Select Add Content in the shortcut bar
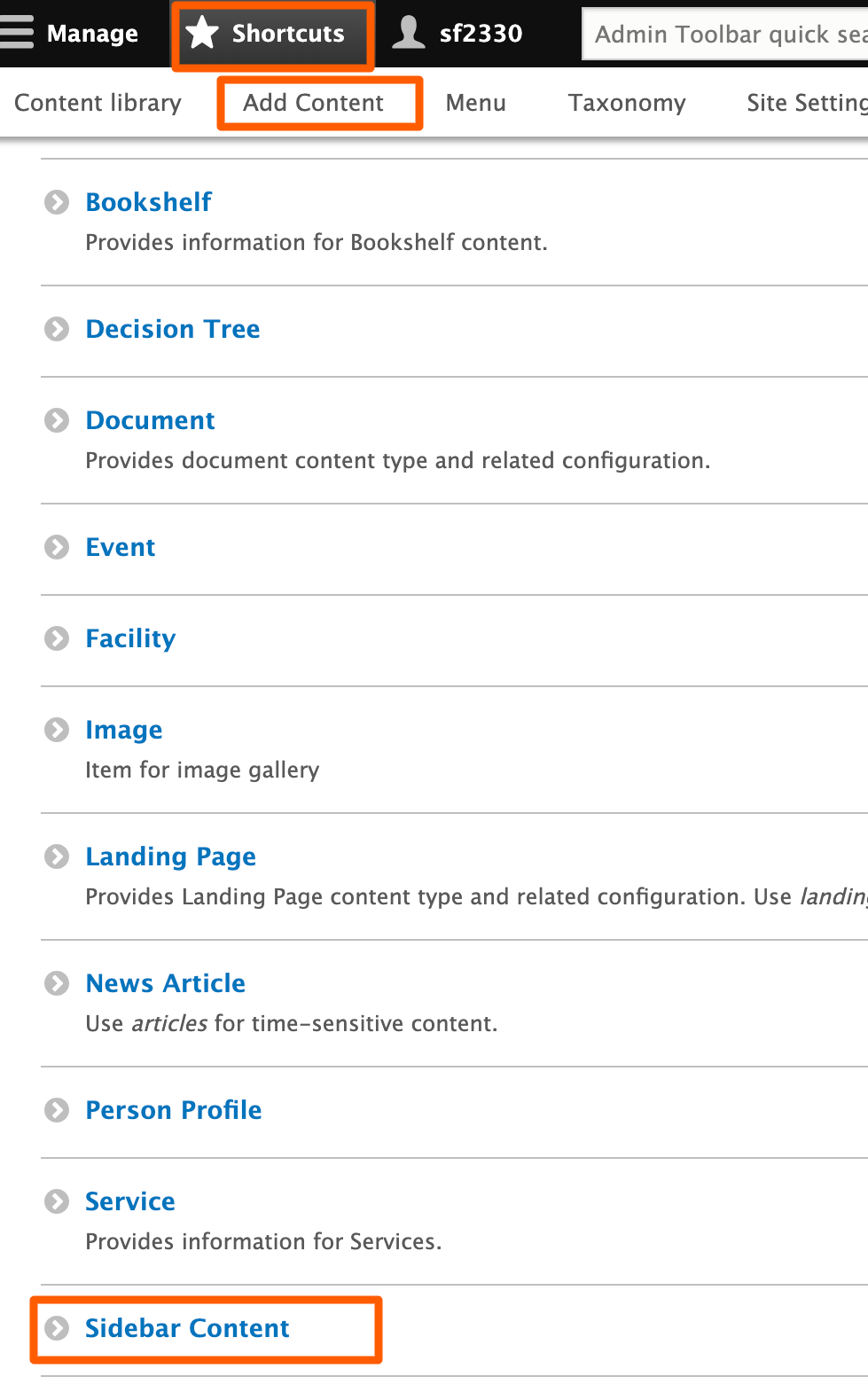Viewport: 868px width, 1400px height. click(314, 103)
